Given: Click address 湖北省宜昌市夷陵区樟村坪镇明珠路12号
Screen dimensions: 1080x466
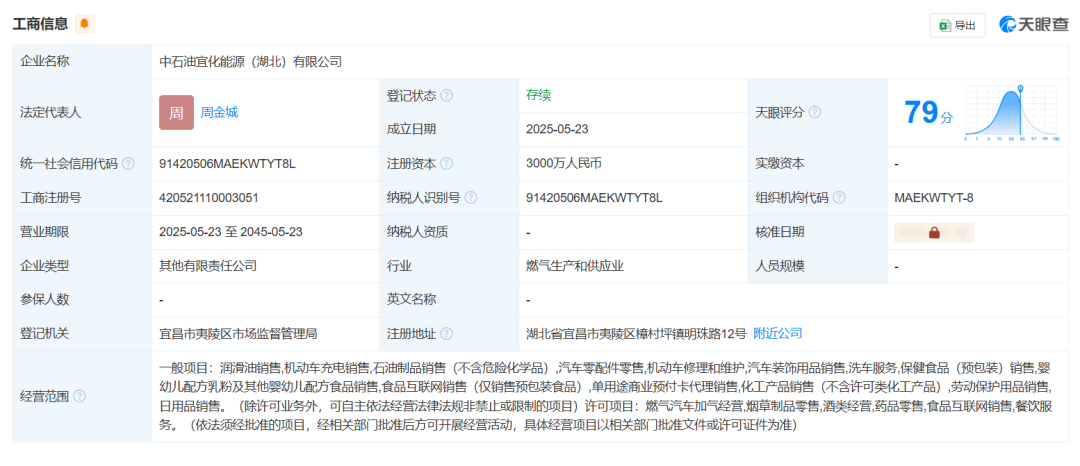Looking at the screenshot, I should click(x=636, y=334).
